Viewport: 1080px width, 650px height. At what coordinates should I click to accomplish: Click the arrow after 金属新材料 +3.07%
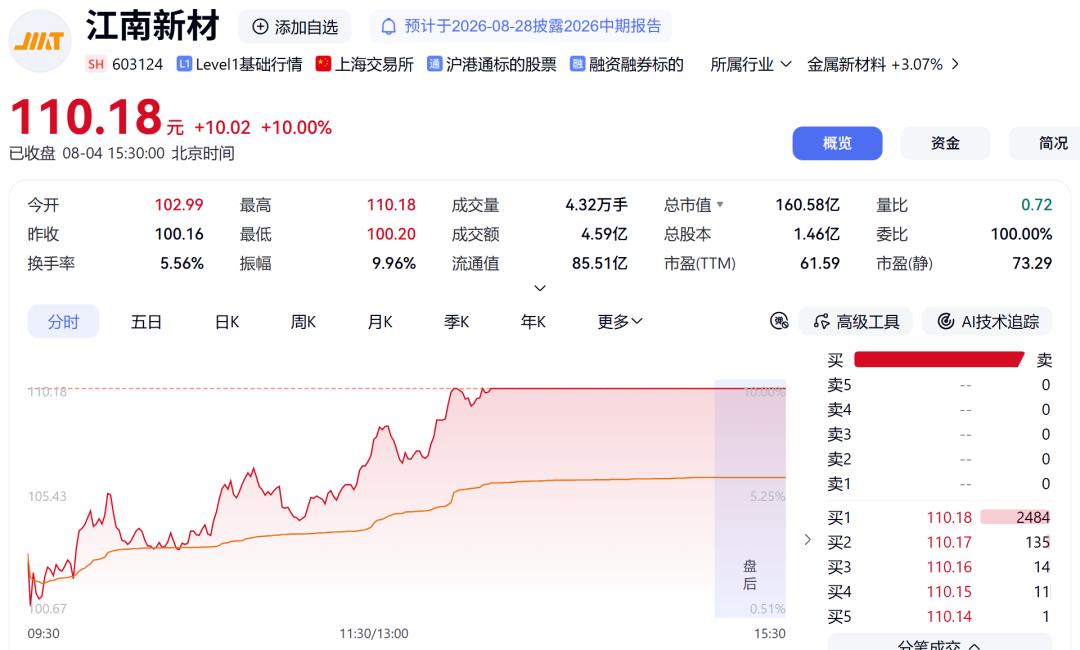(955, 64)
